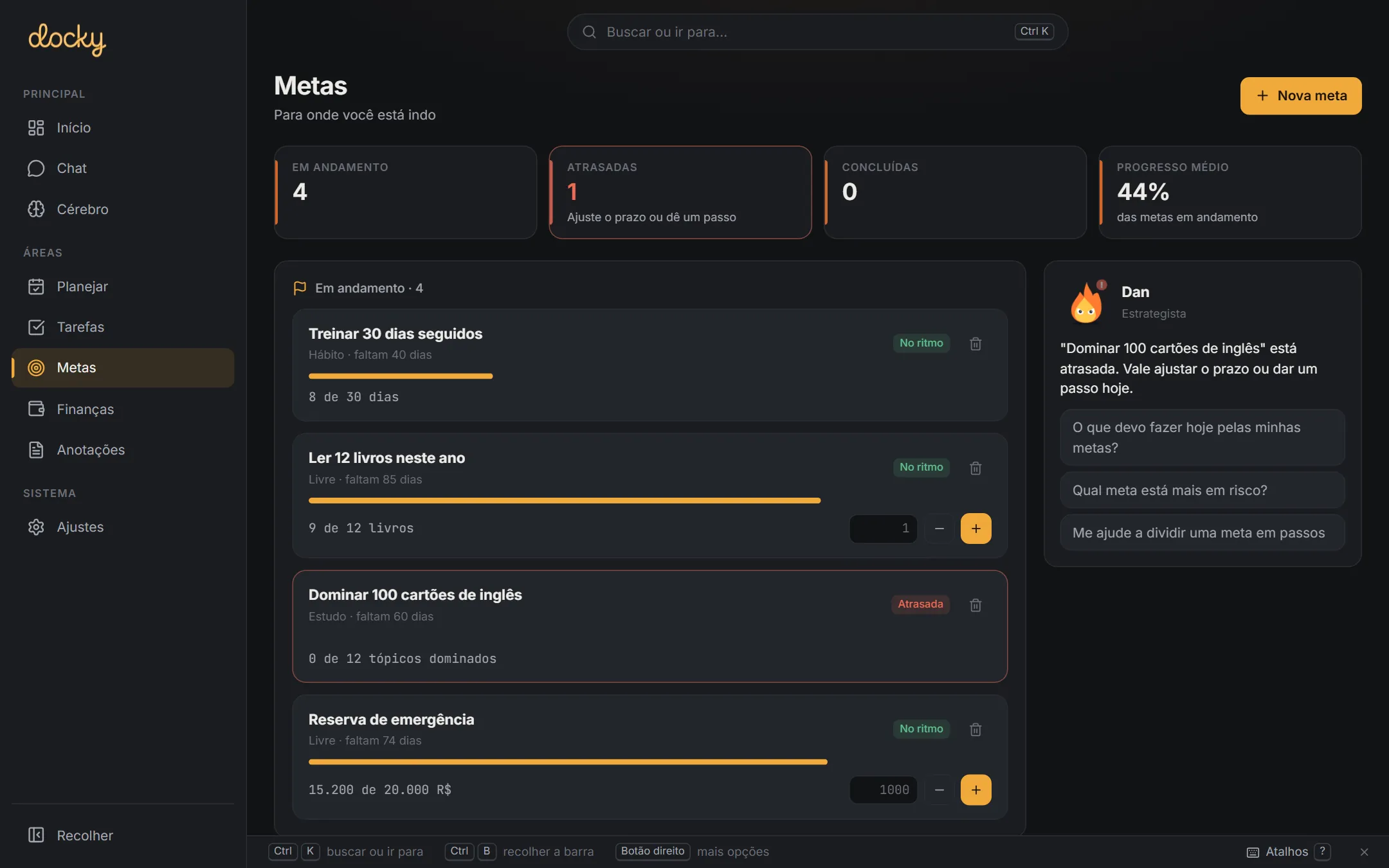Click the progress bar of Treinar 30 dias
Viewport: 1389px width, 868px height.
[649, 376]
